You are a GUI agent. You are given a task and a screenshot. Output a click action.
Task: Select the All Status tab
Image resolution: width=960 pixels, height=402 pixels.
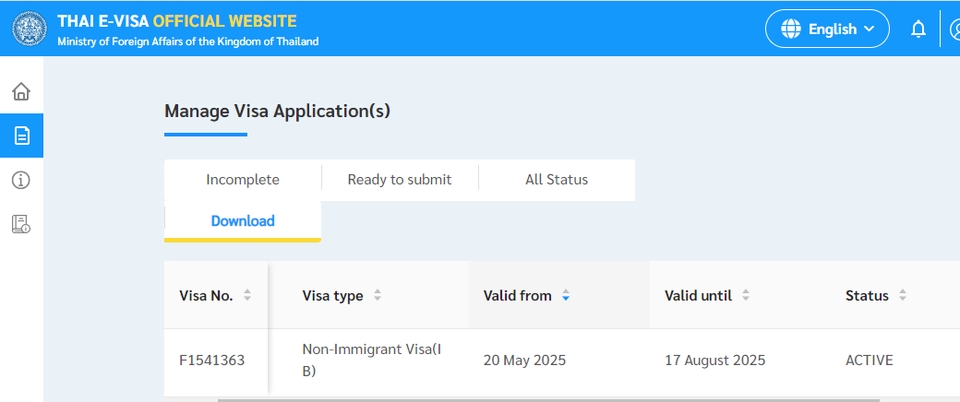click(556, 180)
